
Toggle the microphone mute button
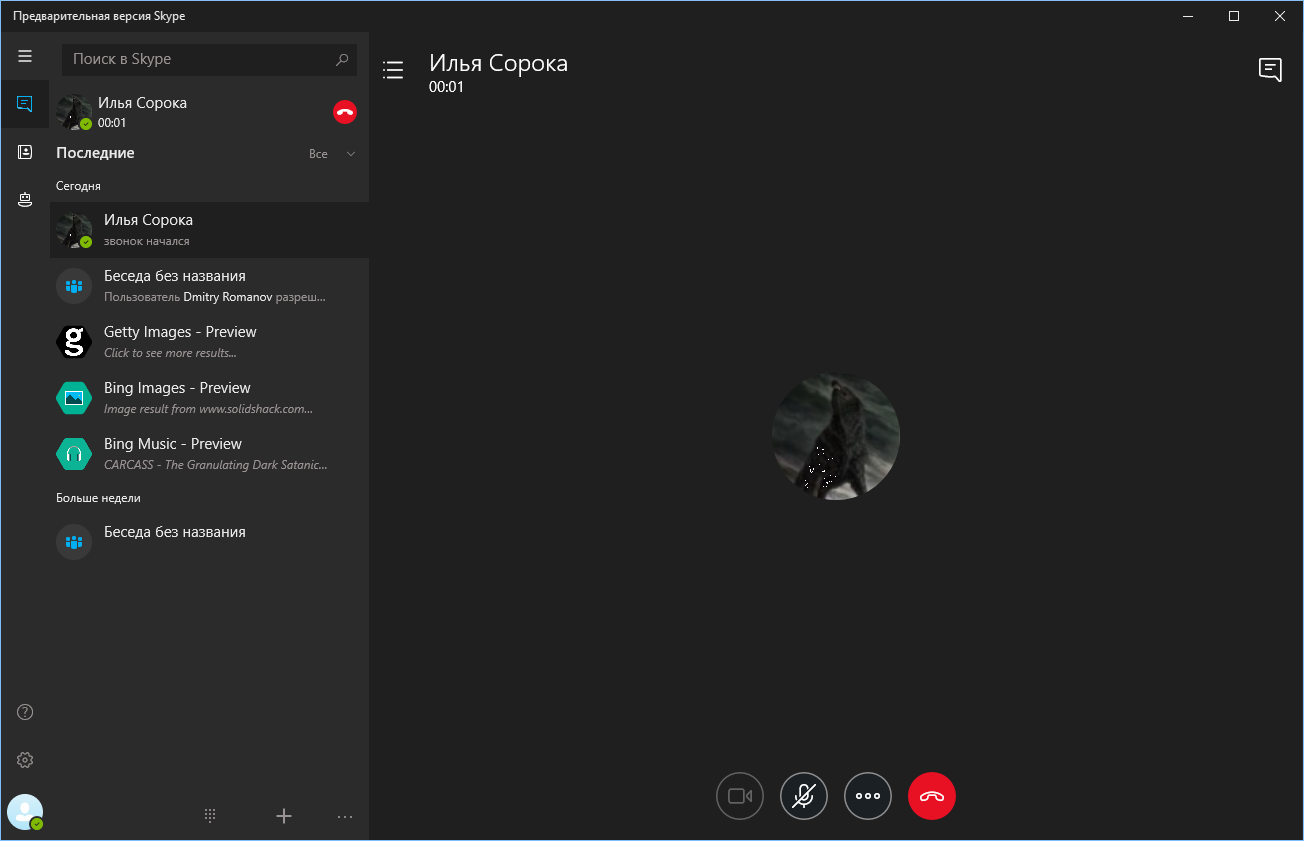pyautogui.click(x=804, y=796)
